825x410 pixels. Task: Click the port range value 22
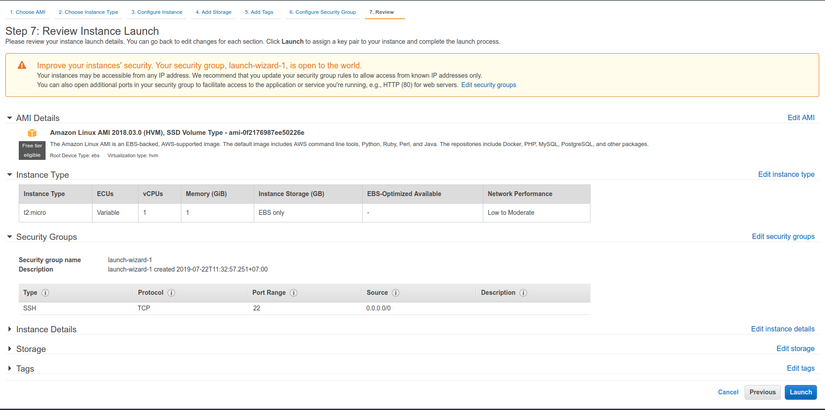(x=256, y=308)
